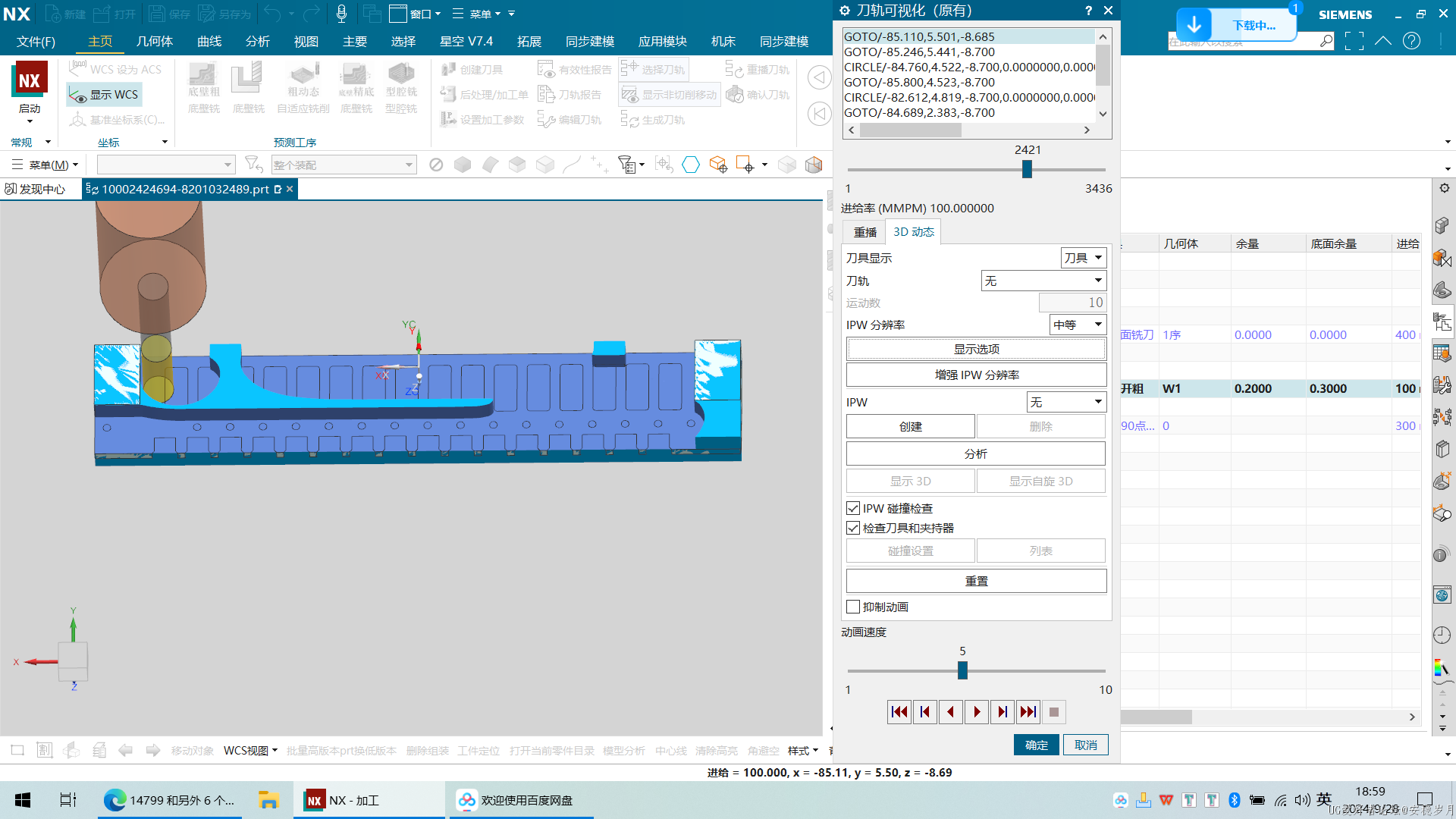Open the 文件(F) menu
Viewport: 1456px width, 819px height.
[x=36, y=41]
